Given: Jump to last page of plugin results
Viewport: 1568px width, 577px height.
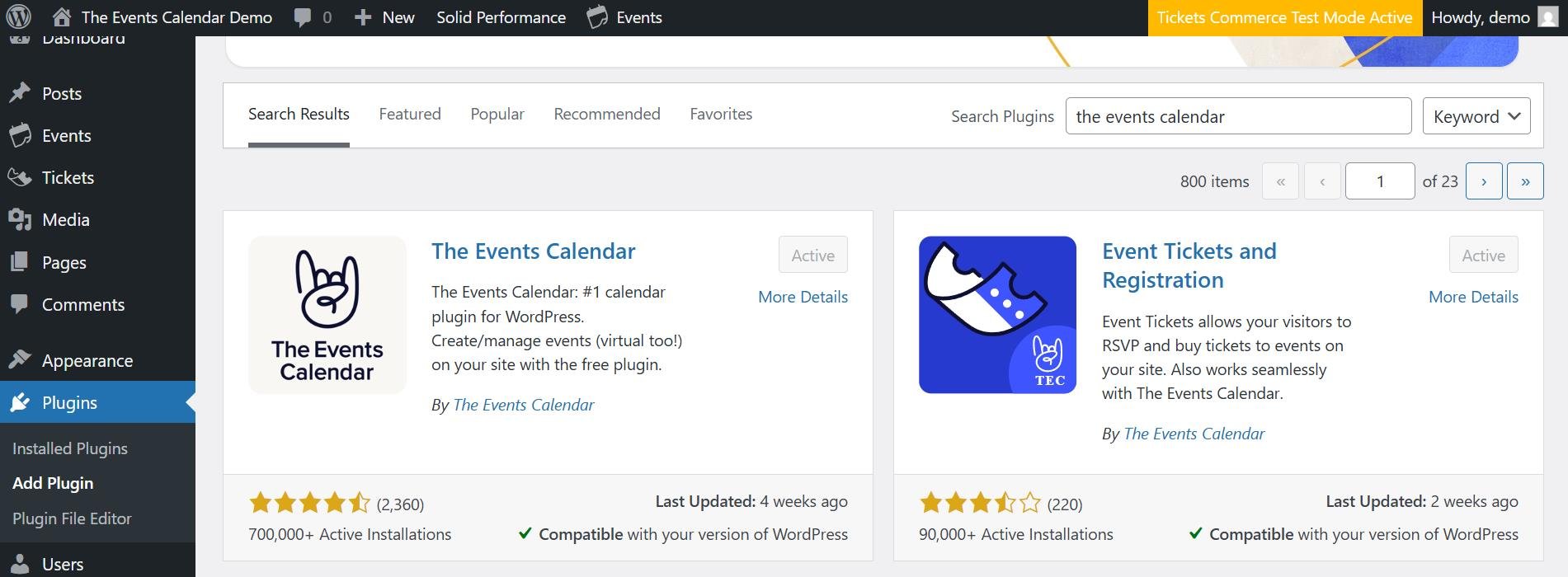Looking at the screenshot, I should [1524, 181].
